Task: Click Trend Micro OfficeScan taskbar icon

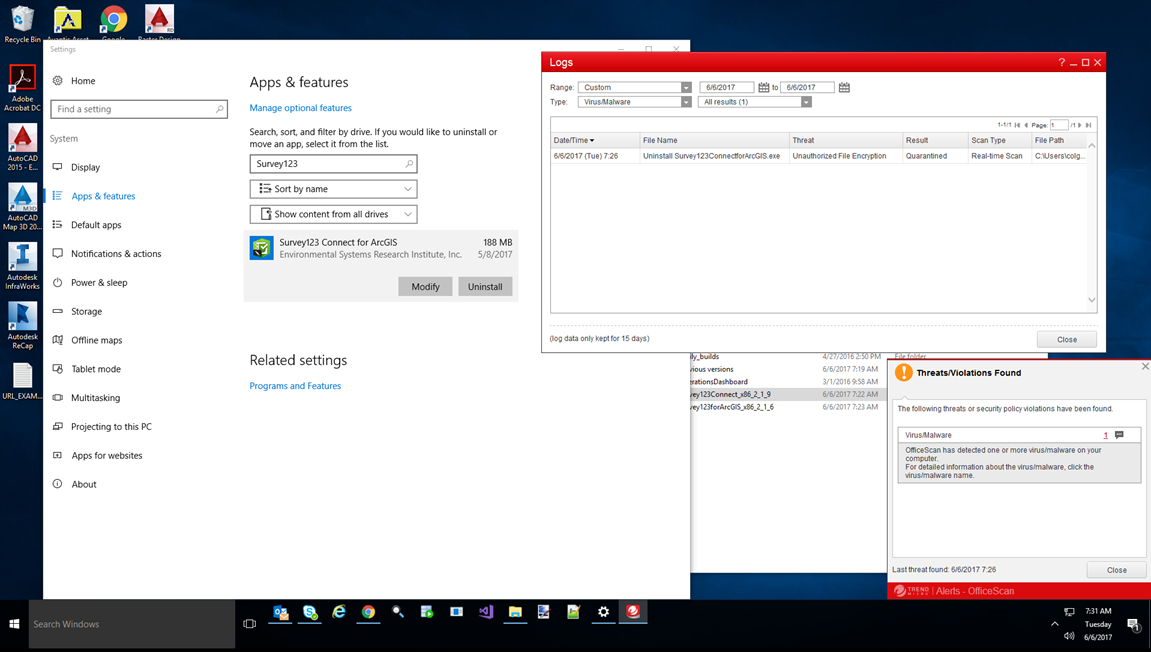Action: [x=633, y=612]
